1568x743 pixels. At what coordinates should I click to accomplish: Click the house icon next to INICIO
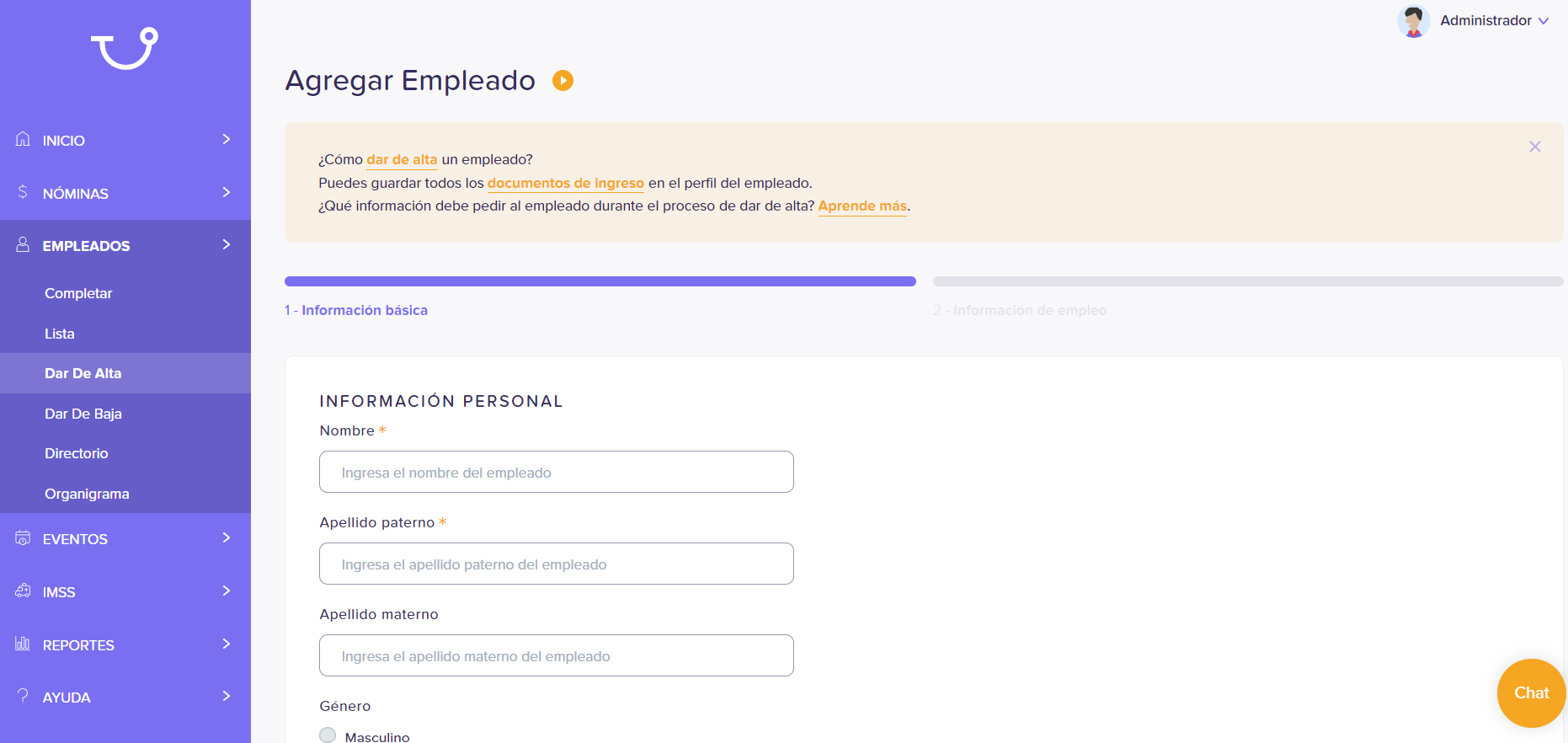tap(23, 139)
